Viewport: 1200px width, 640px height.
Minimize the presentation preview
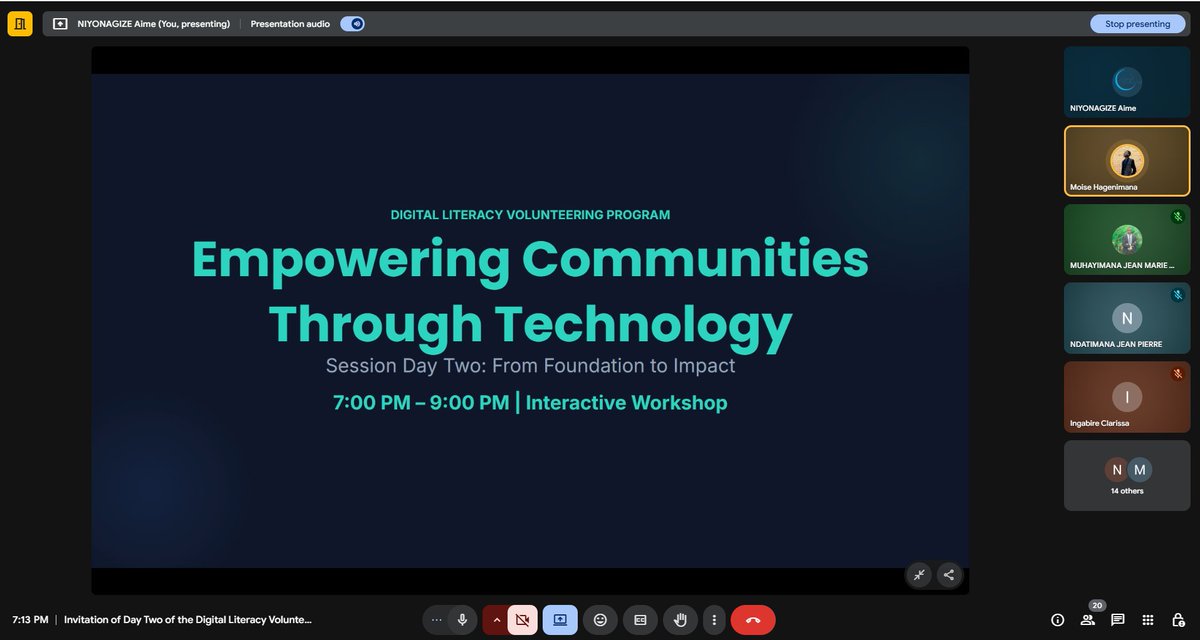coord(919,574)
